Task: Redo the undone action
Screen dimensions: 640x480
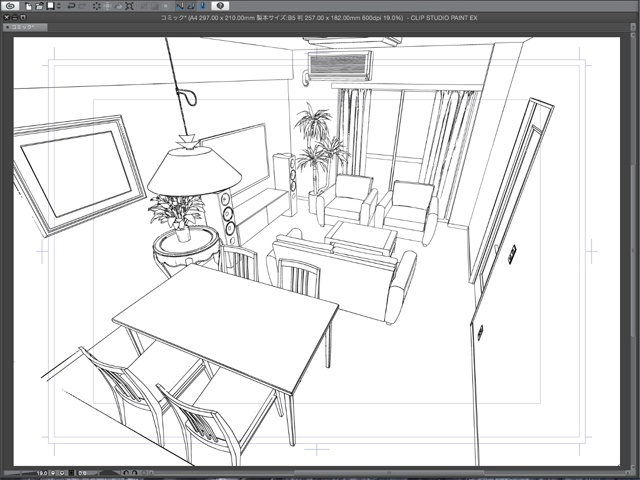Action: pos(82,6)
